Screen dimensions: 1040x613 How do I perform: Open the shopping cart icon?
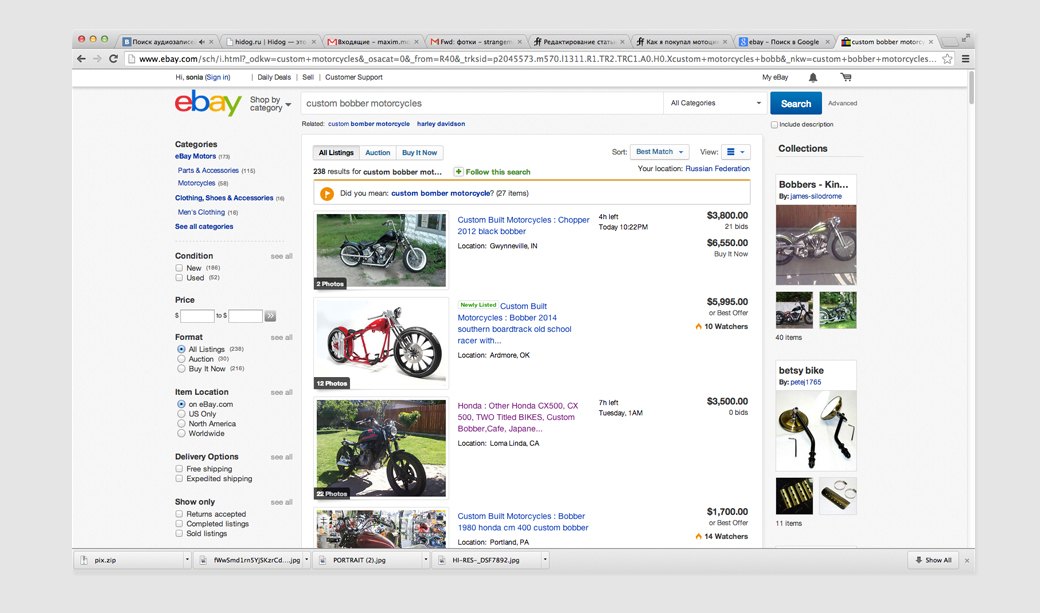[846, 78]
